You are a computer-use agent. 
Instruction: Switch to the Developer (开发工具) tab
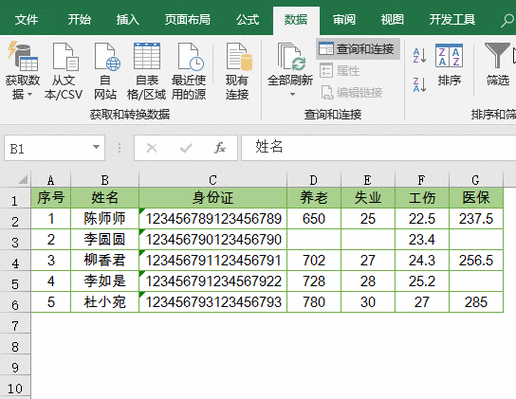pyautogui.click(x=452, y=20)
